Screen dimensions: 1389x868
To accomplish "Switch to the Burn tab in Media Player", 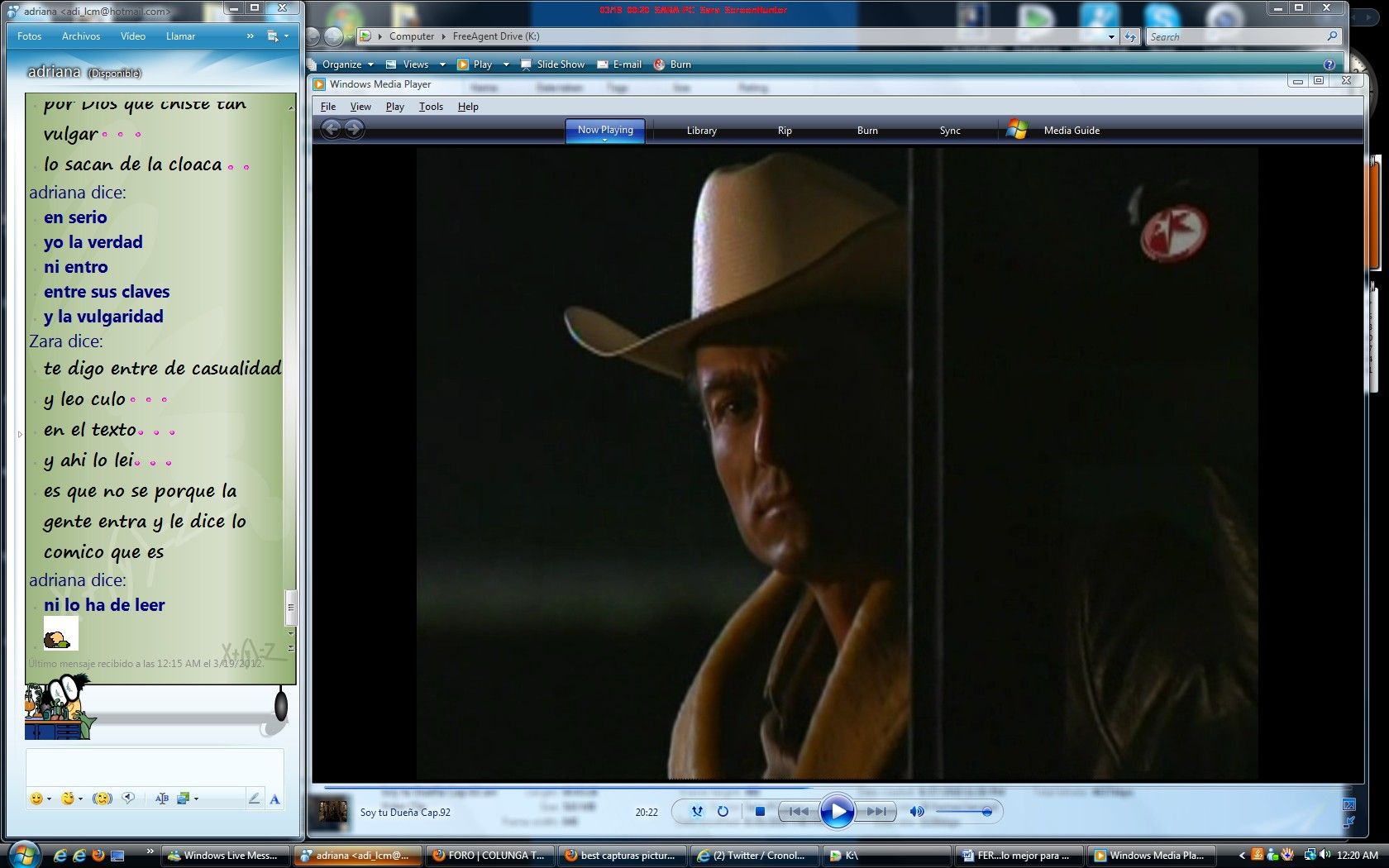I will tap(867, 131).
